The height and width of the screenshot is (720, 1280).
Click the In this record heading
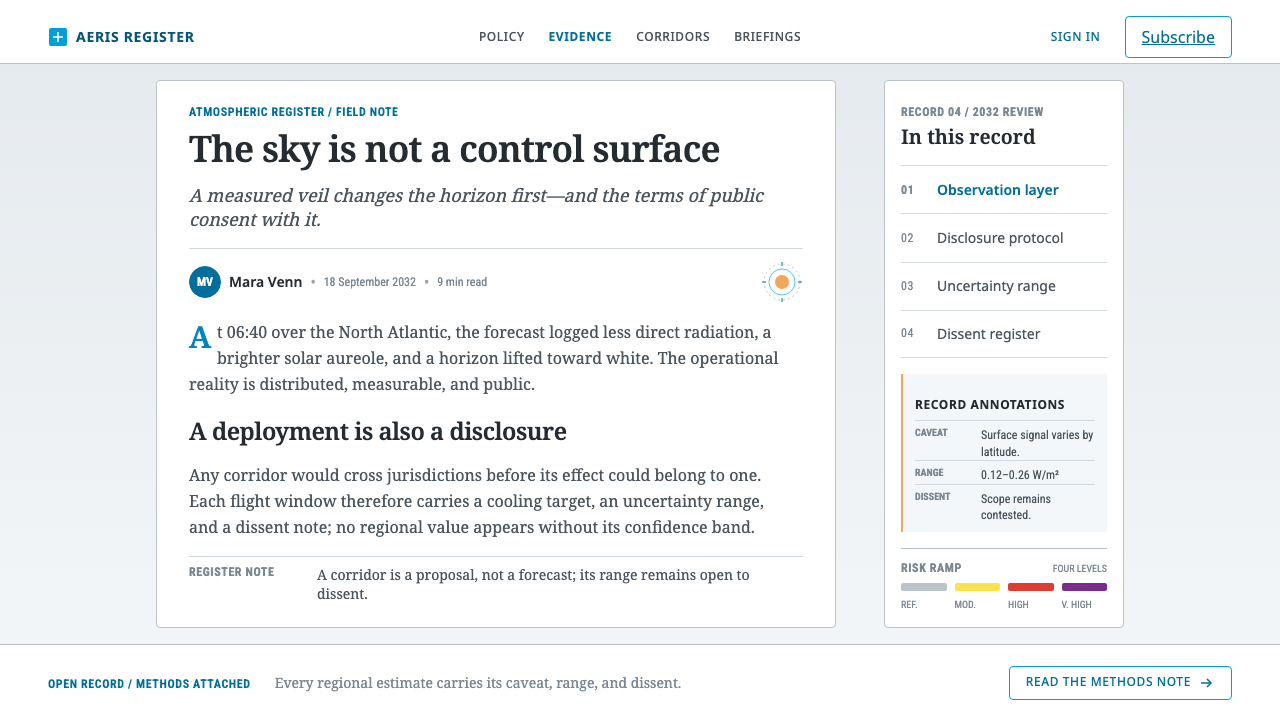[968, 137]
